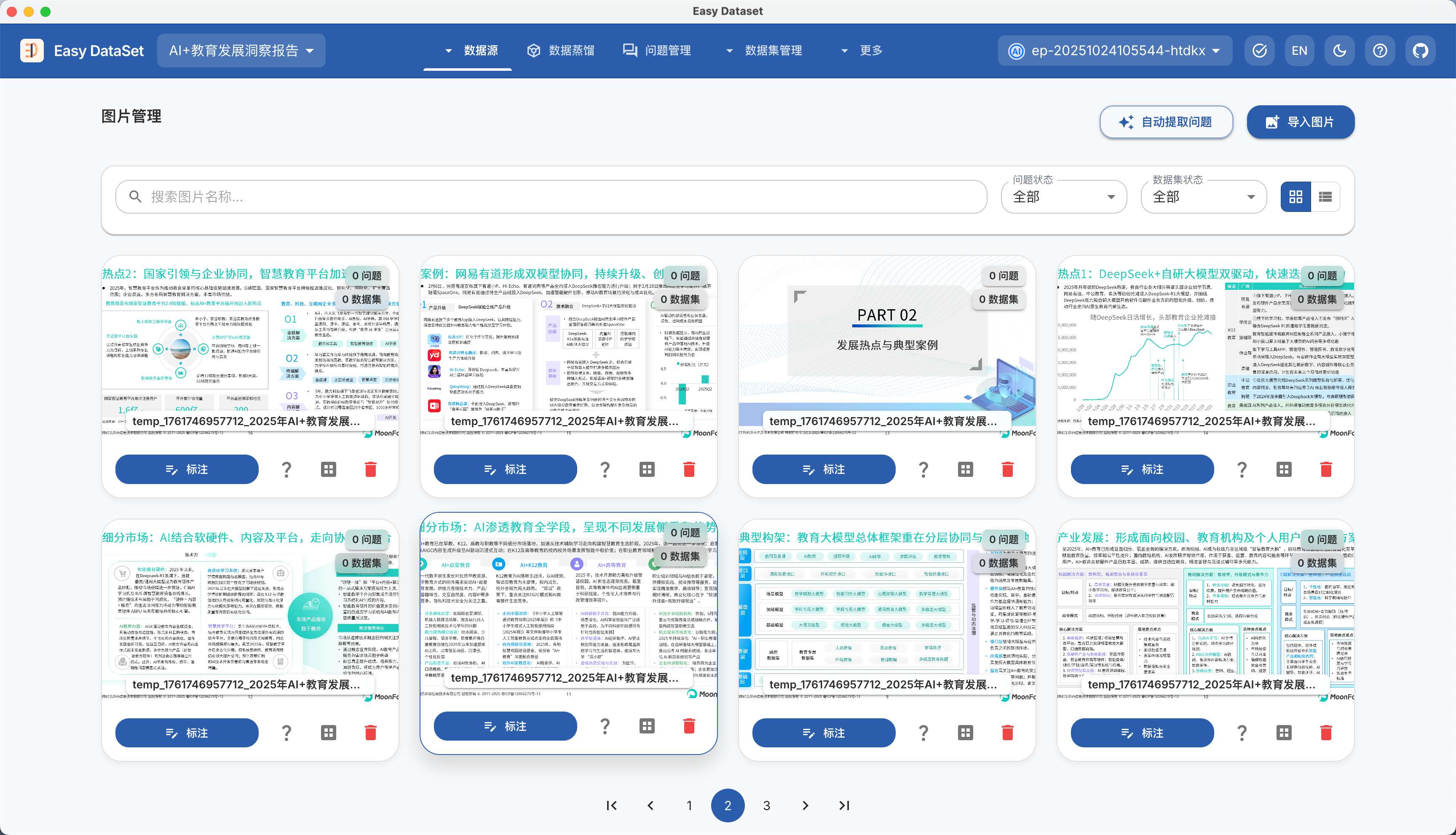The width and height of the screenshot is (1456, 835).
Task: Click the 搜索图片名称 search field
Action: click(551, 197)
